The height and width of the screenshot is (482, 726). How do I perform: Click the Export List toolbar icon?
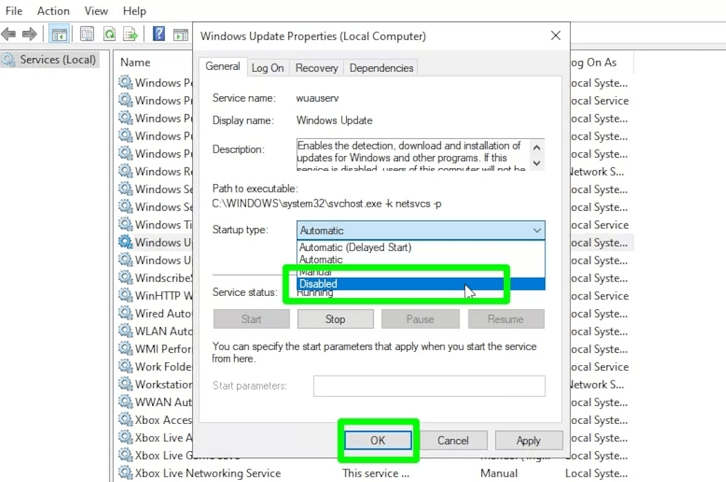(x=131, y=34)
